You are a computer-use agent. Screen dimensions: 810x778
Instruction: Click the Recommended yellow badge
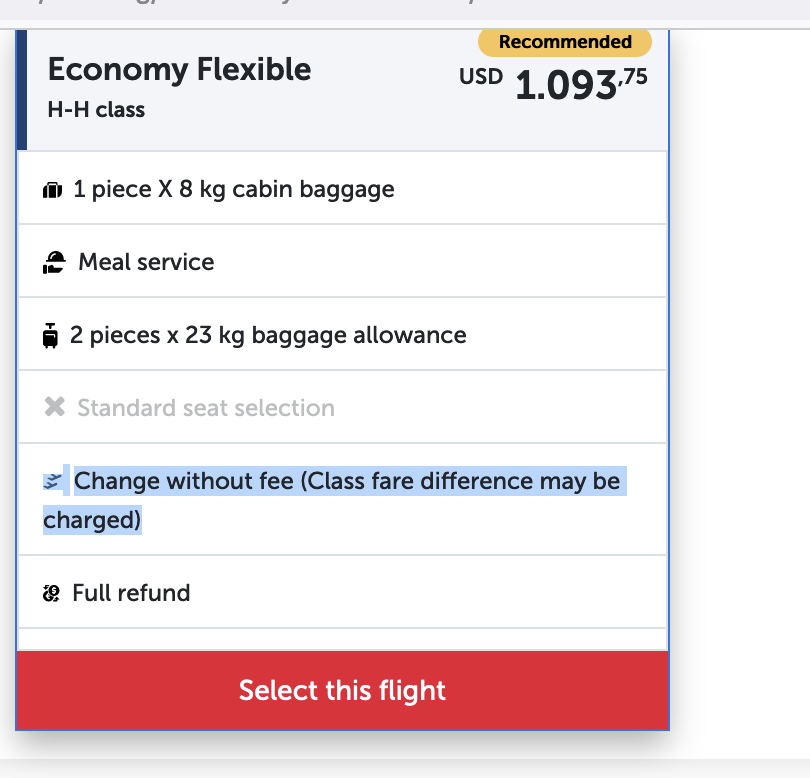(565, 42)
